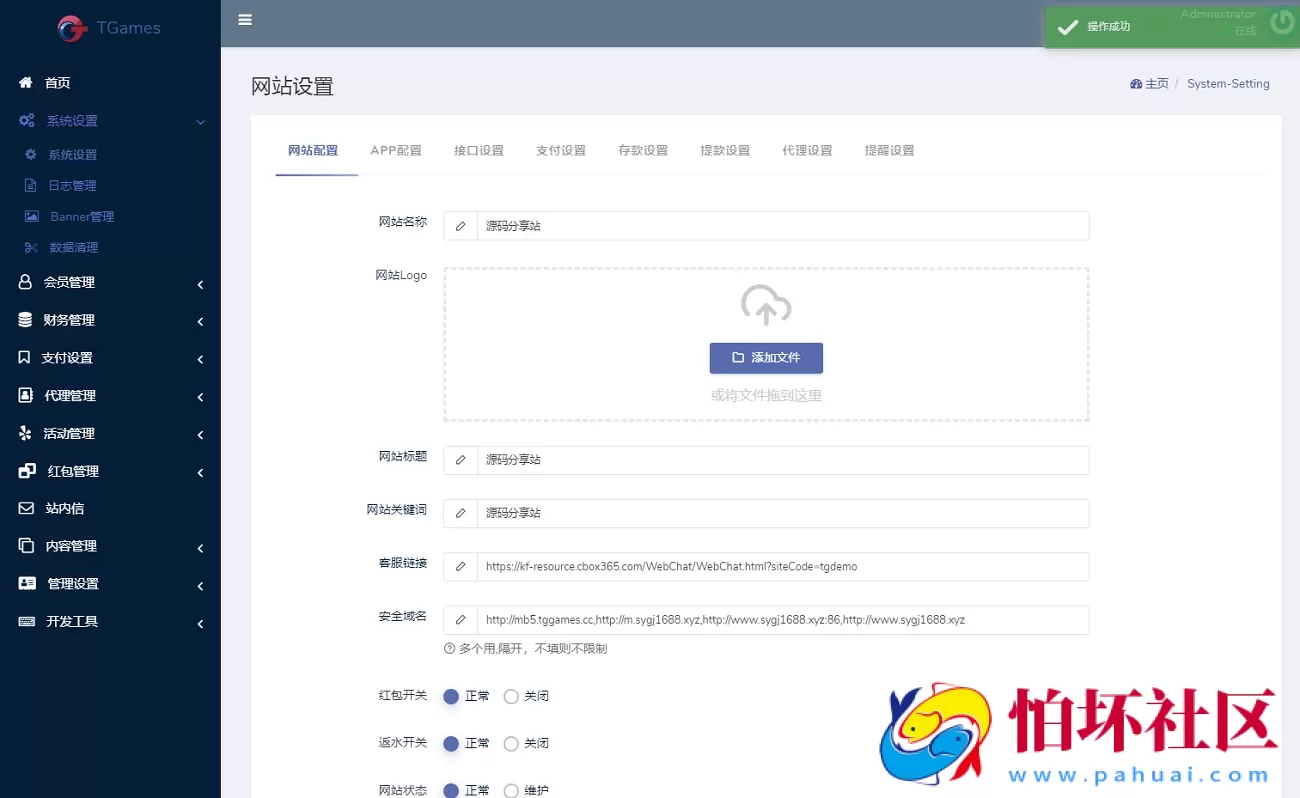This screenshot has width=1300, height=798.
Task: Click the 添加文件 upload button
Action: [x=766, y=357]
